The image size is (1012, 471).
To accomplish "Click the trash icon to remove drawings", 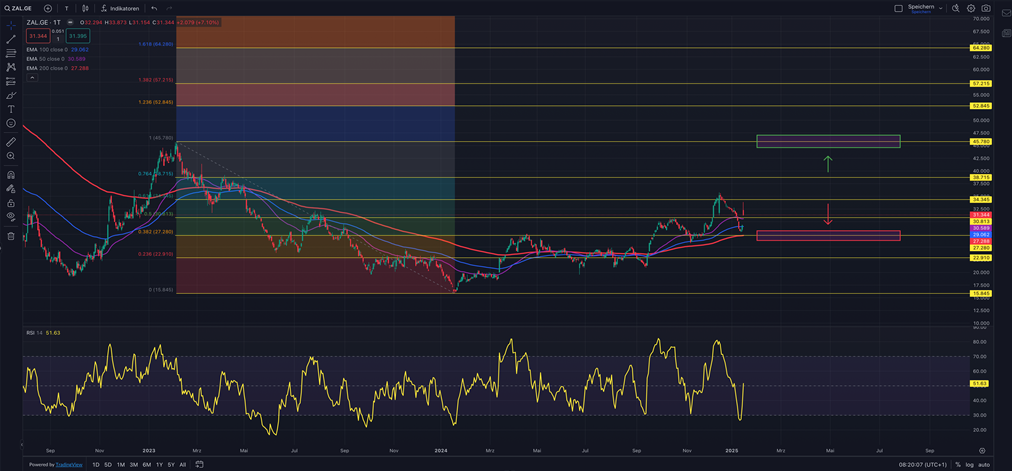I will point(11,236).
